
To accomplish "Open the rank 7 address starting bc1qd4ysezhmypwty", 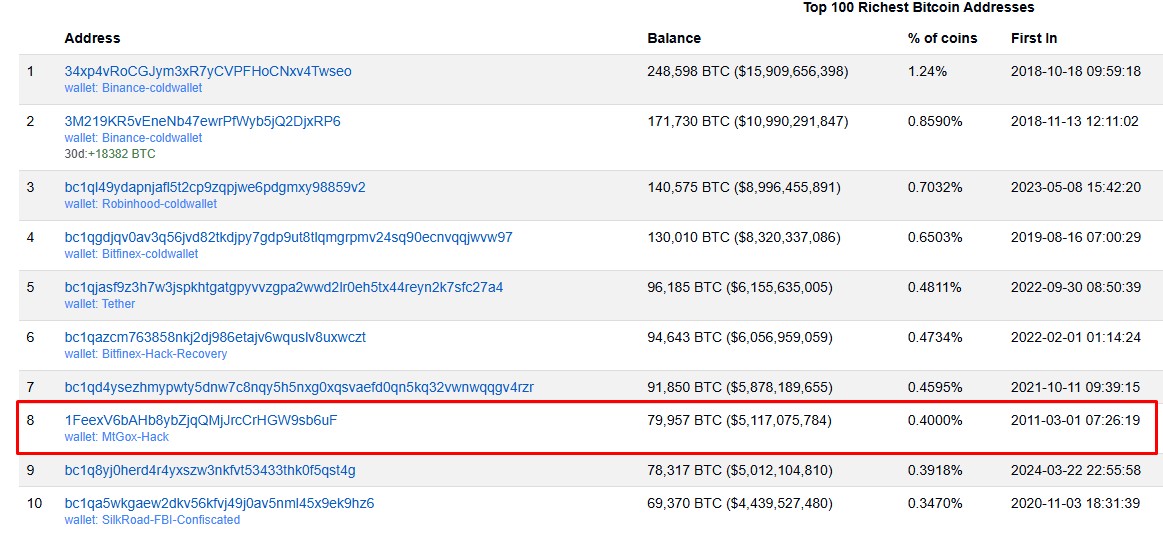I will click(299, 387).
